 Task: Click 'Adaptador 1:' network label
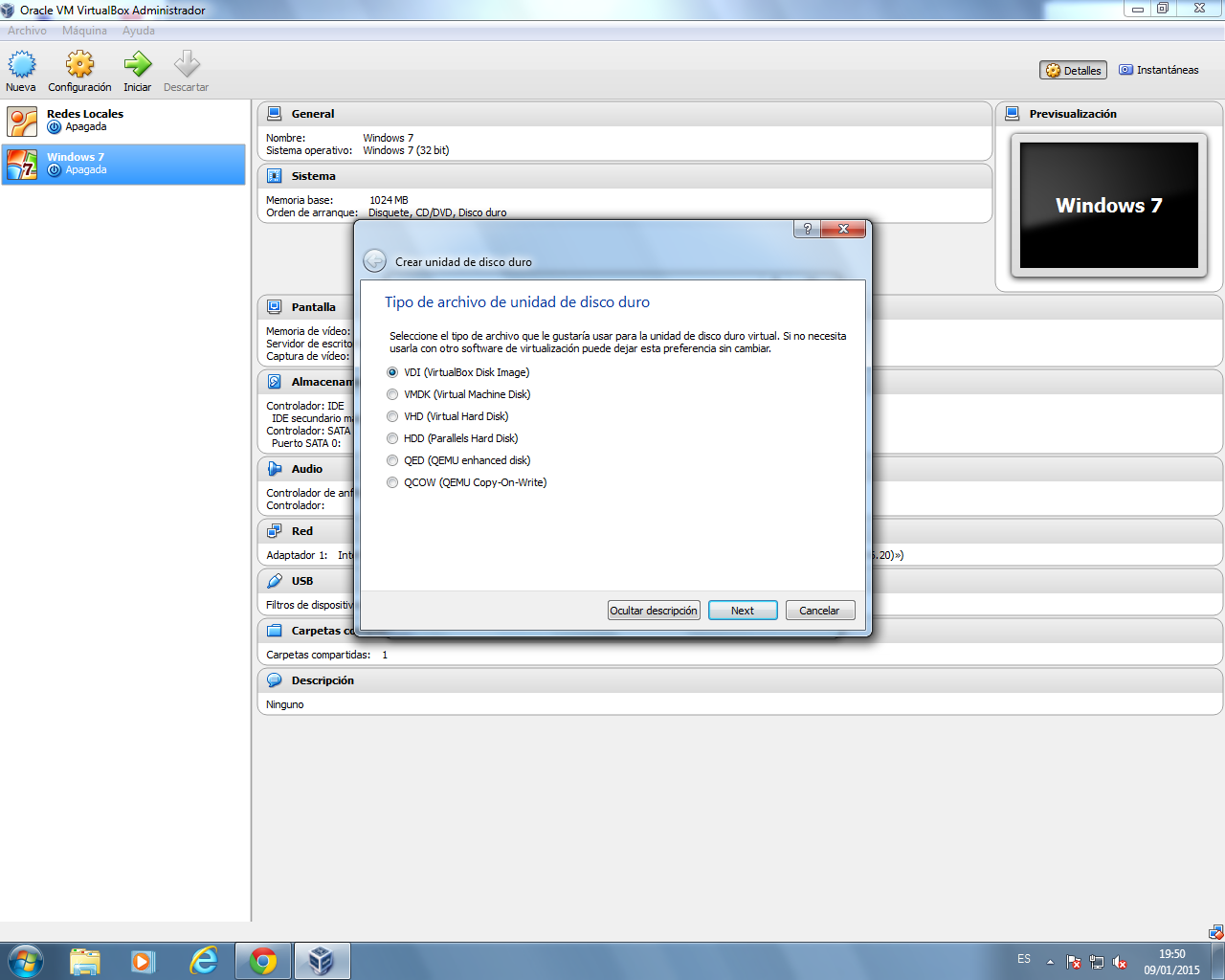click(297, 555)
